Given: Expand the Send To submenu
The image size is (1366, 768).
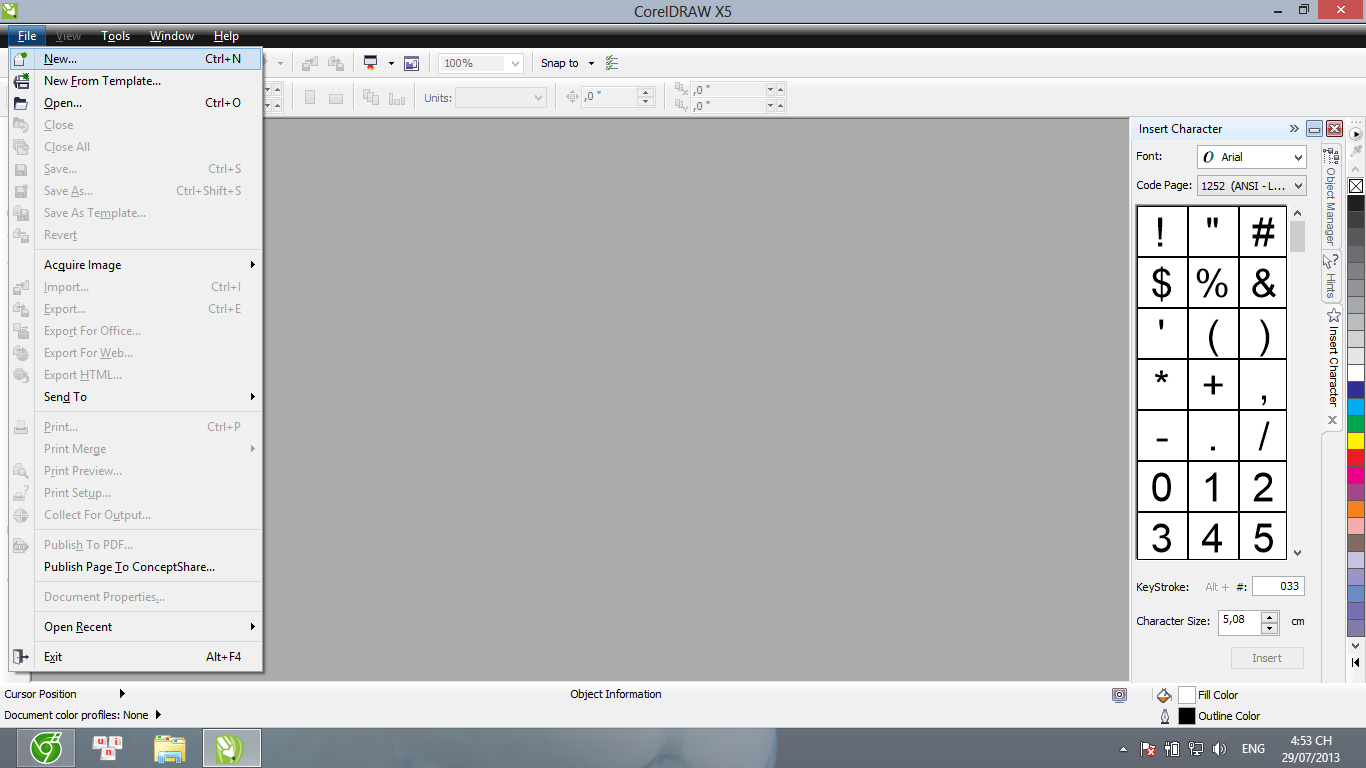Looking at the screenshot, I should point(253,397).
